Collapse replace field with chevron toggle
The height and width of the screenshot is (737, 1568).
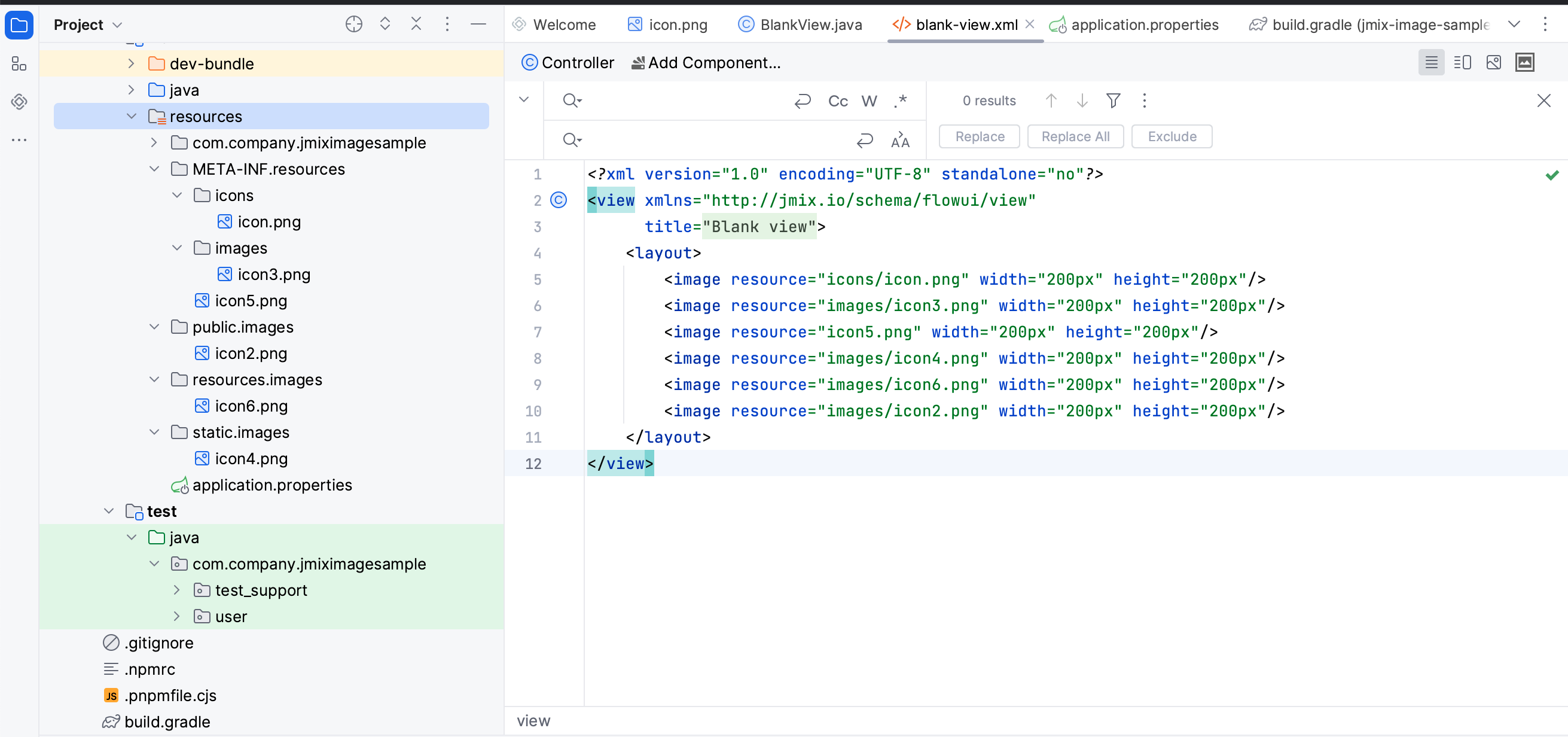[x=523, y=99]
